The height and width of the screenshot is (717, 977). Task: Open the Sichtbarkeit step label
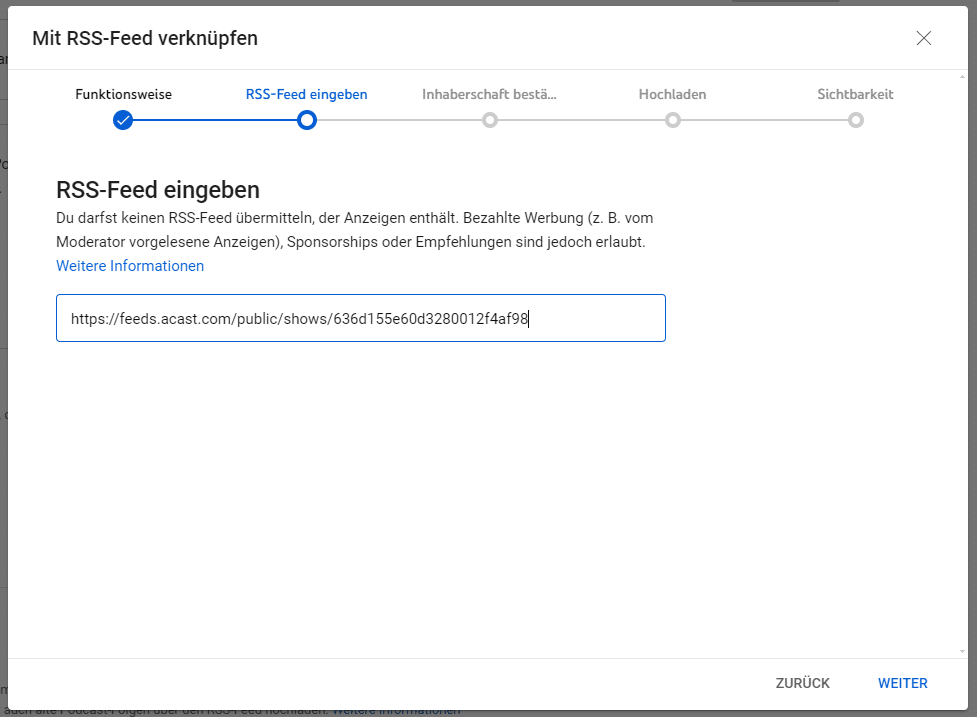(855, 95)
